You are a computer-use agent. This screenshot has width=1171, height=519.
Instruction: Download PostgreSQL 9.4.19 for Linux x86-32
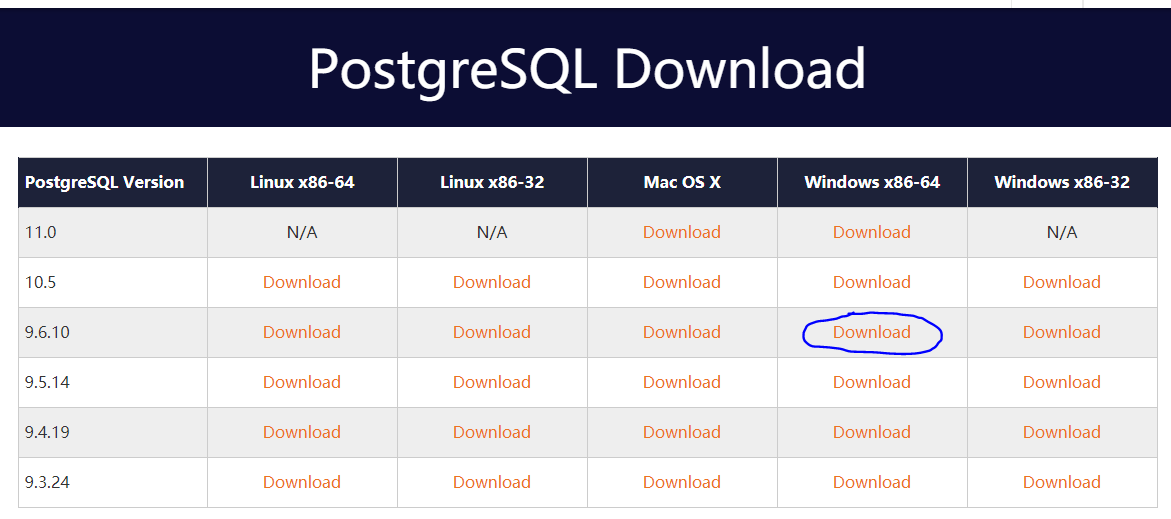point(492,432)
